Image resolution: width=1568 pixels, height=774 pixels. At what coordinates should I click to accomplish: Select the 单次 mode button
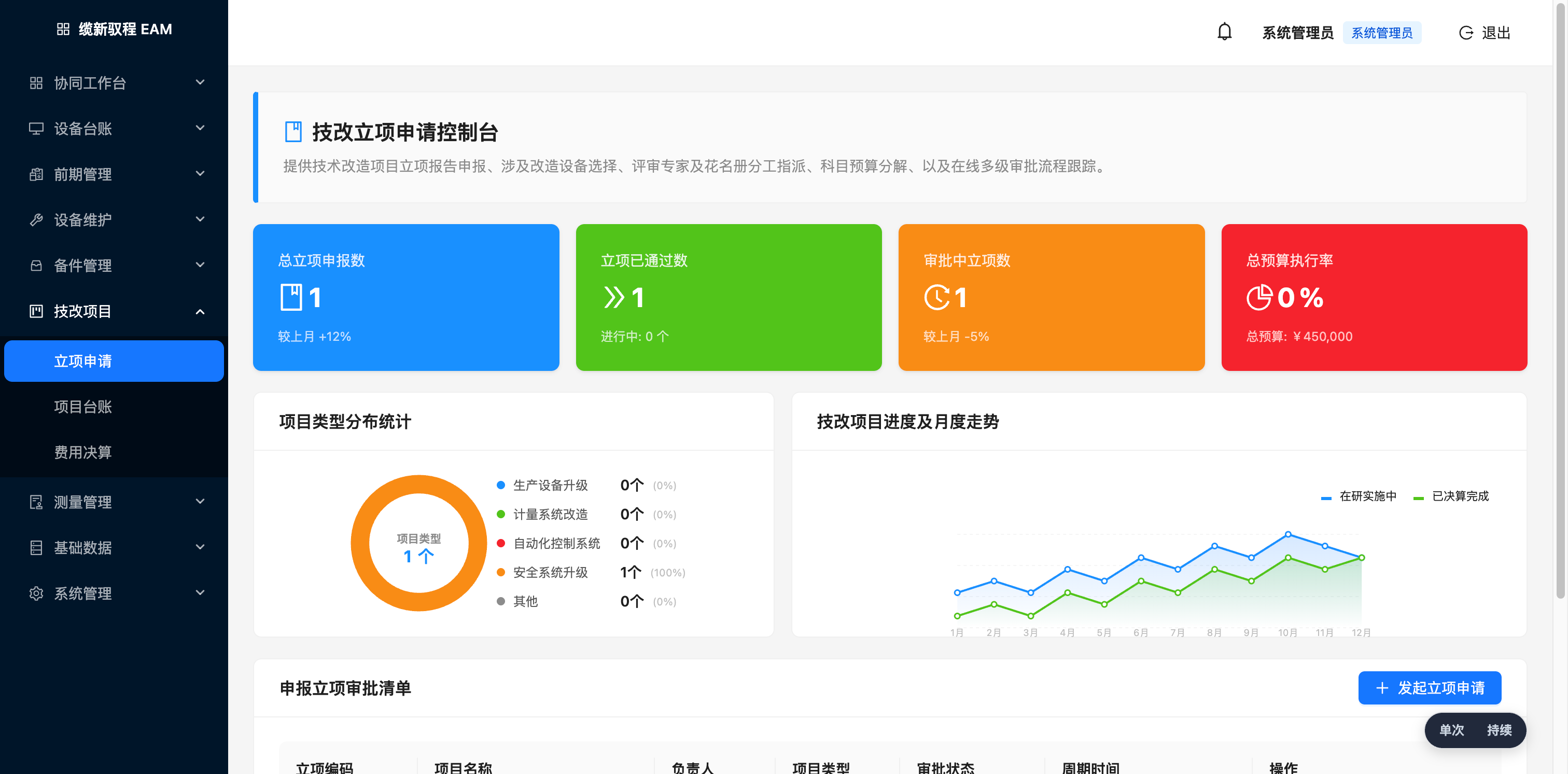[x=1451, y=730]
